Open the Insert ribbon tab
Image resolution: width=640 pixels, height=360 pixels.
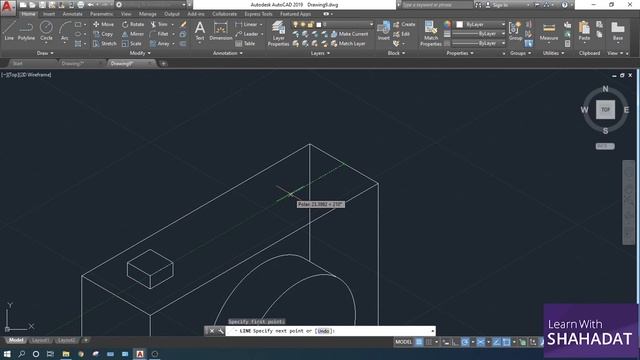tap(49, 14)
